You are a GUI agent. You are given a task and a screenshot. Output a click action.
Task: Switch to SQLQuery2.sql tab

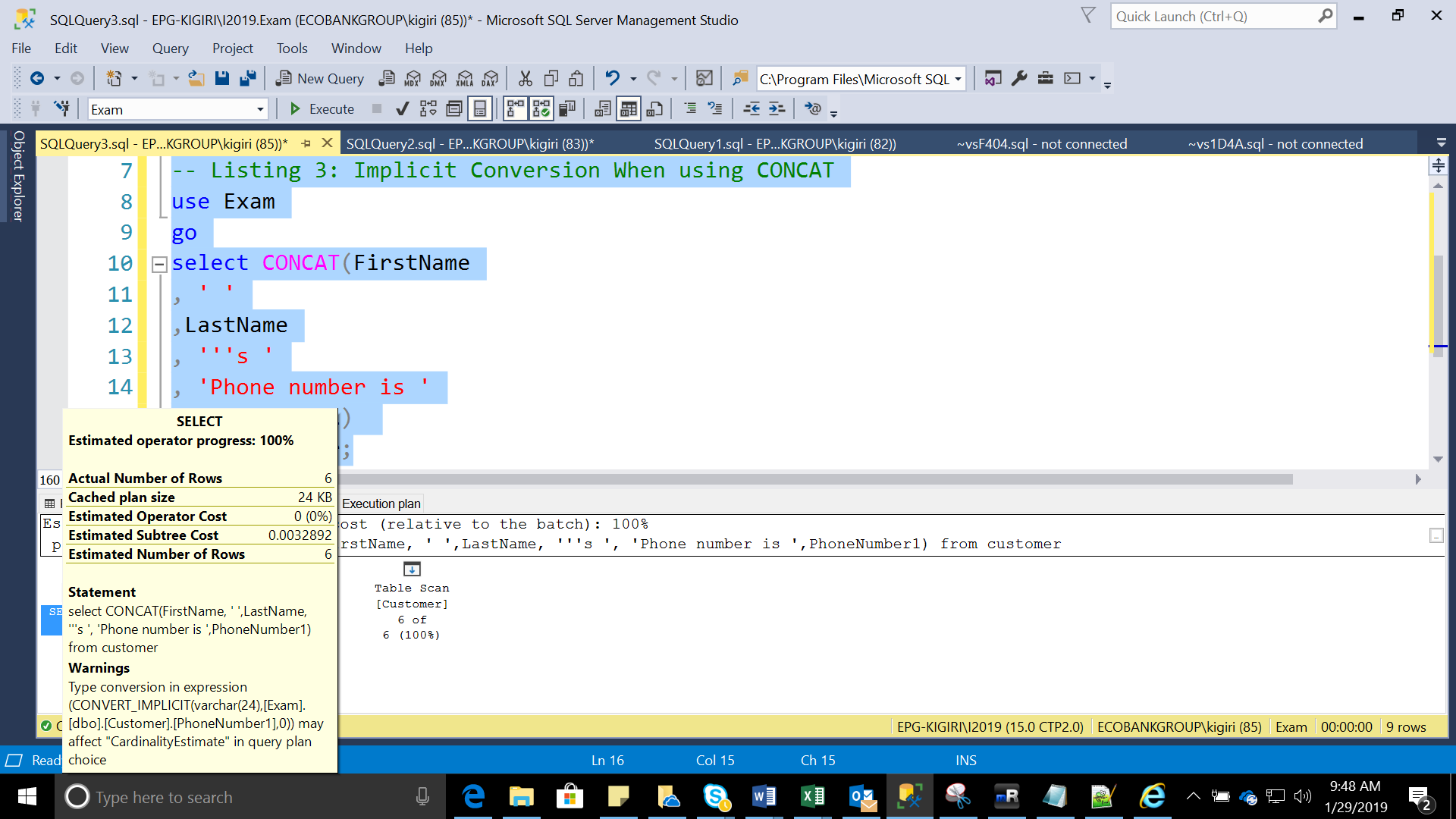tap(469, 143)
